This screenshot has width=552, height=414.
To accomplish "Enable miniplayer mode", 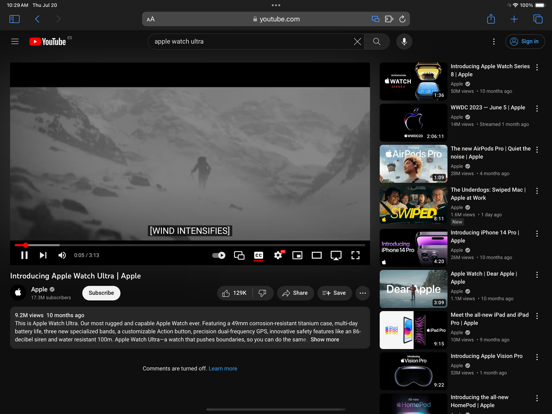I will coord(297,255).
